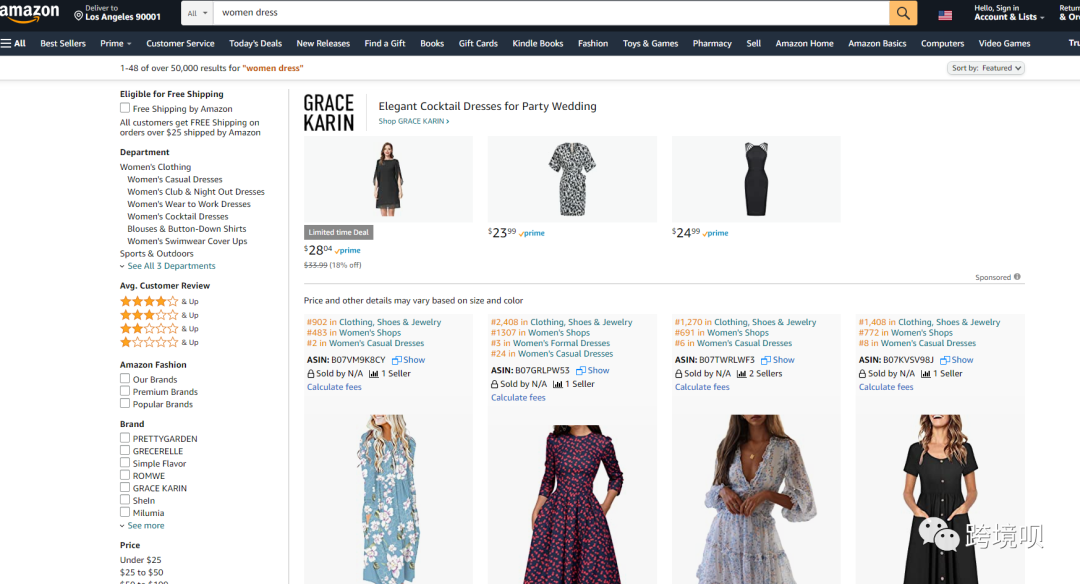
Task: Click prime badge next to $23.99
Action: click(x=532, y=233)
